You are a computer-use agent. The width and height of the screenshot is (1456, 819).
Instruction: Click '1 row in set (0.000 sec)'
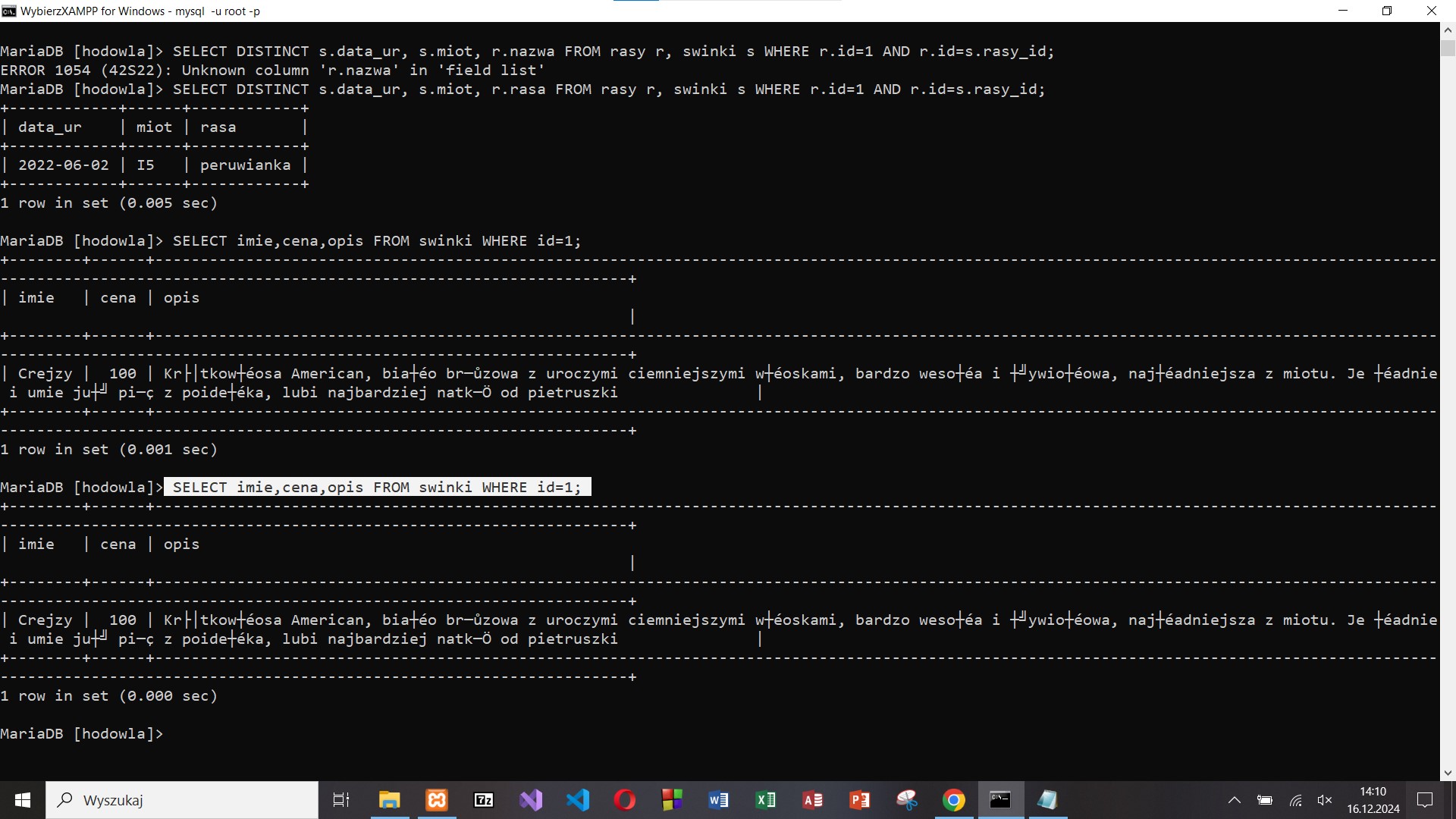tap(109, 696)
